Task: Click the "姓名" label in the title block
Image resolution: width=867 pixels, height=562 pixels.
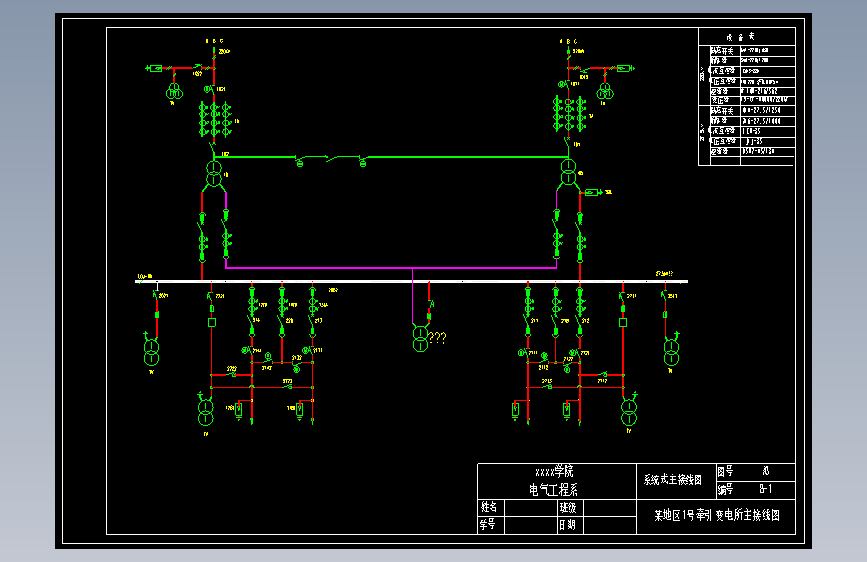Action: click(x=489, y=507)
